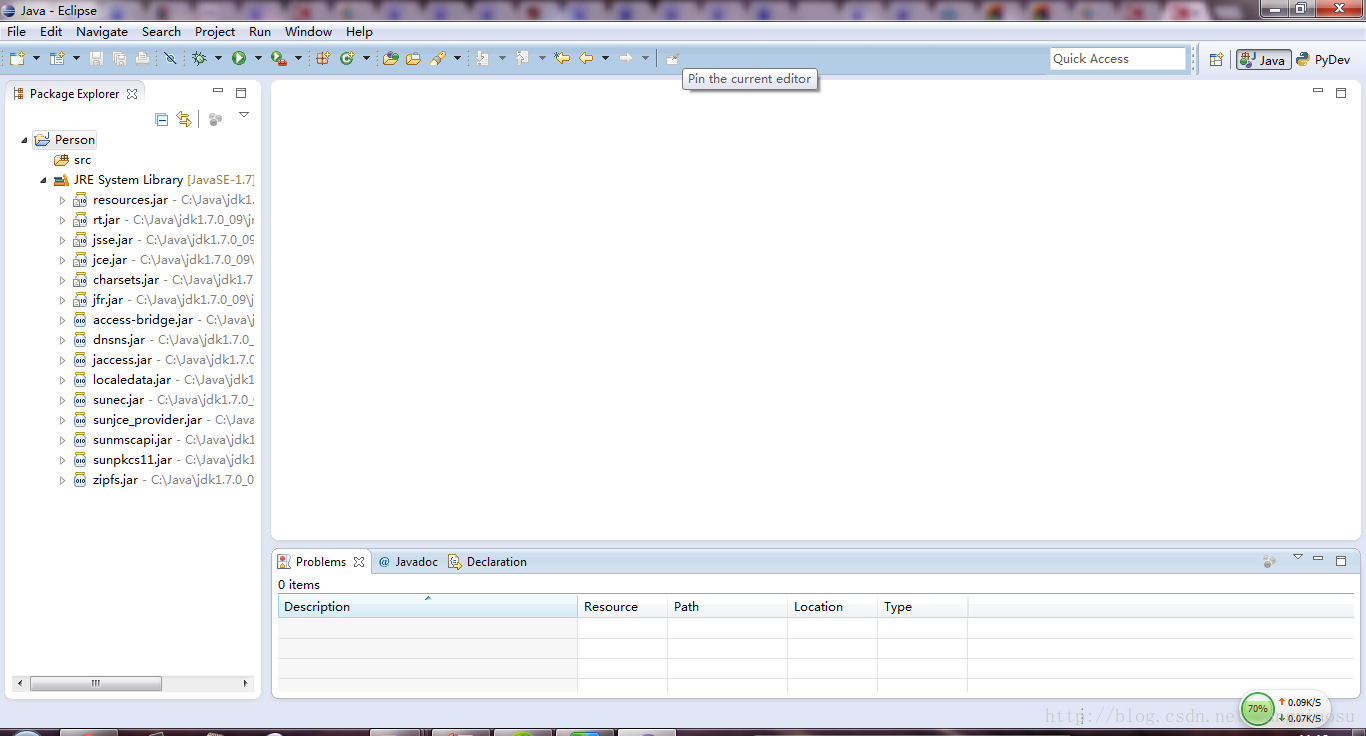The height and width of the screenshot is (736, 1366).
Task: Navigate Back with the left arrow
Action: point(586,59)
